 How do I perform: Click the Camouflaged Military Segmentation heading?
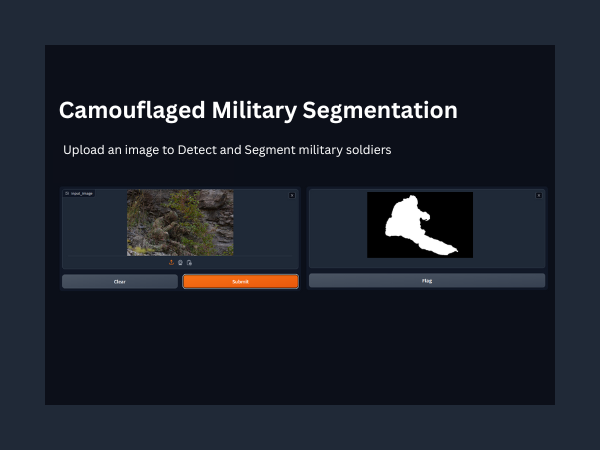click(258, 110)
